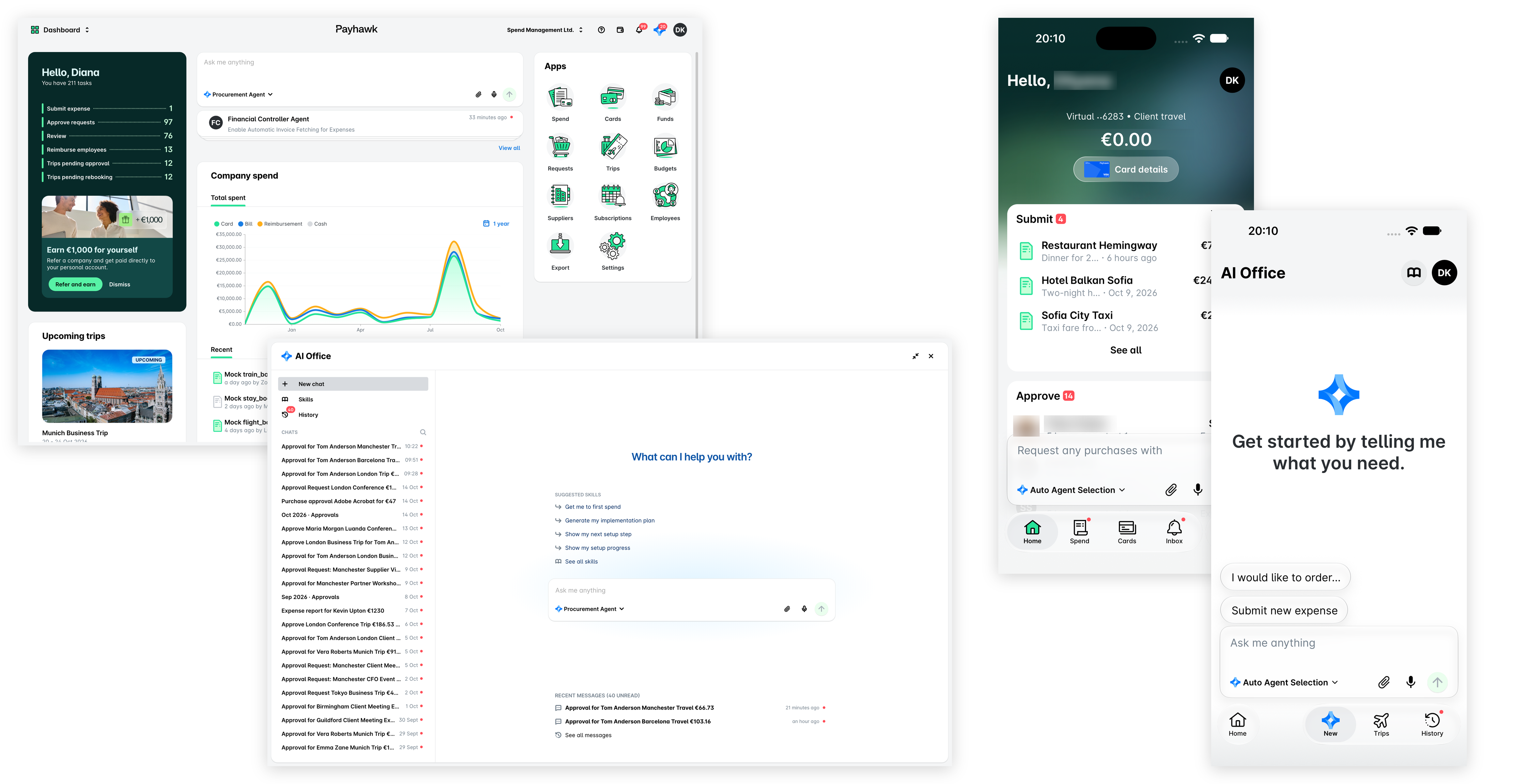The height and width of the screenshot is (784, 1531).
Task: Expand Procurement Agent dropdown in dashboard ask box
Action: (238, 94)
